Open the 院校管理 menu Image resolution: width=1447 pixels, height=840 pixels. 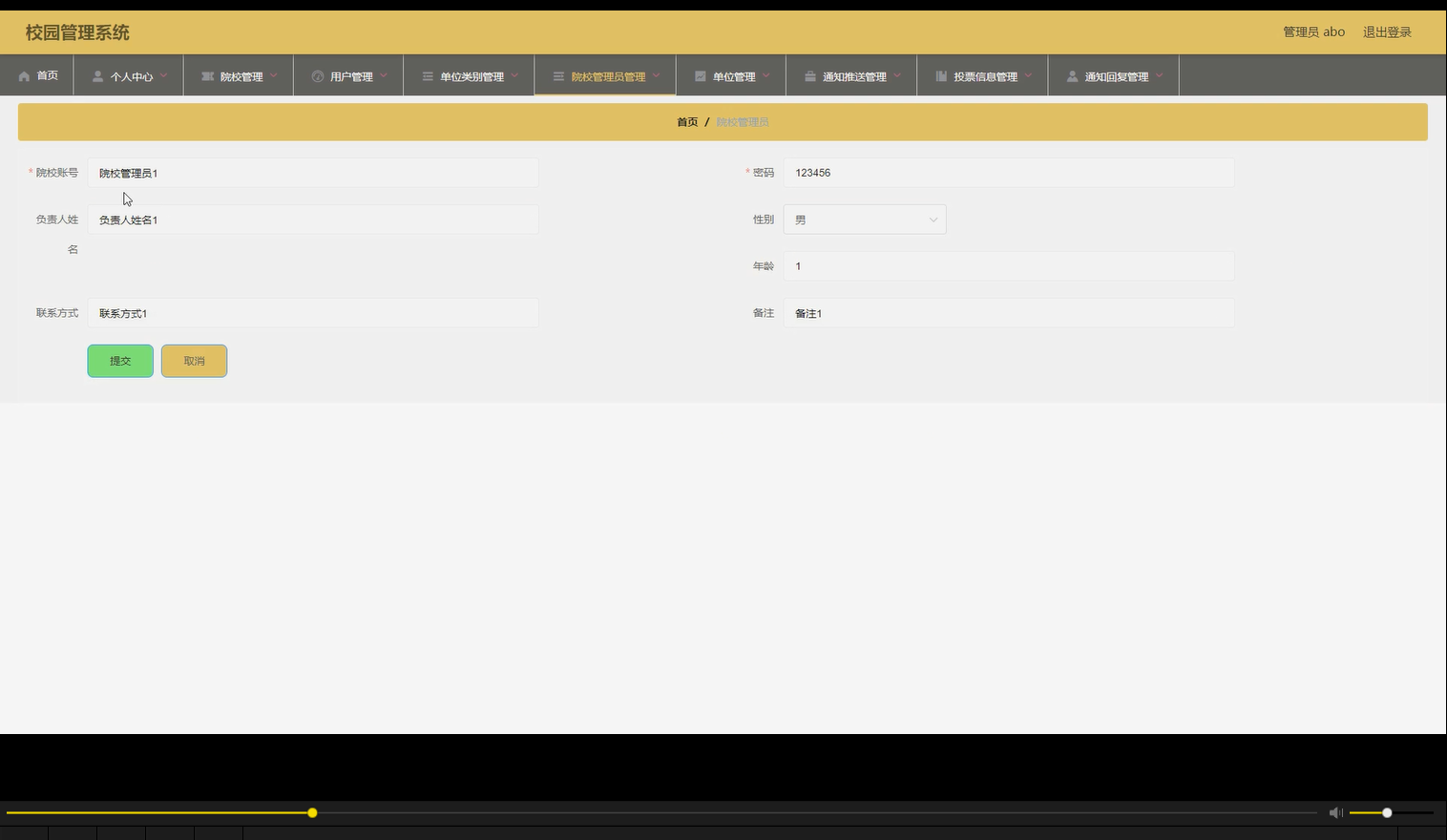click(239, 75)
